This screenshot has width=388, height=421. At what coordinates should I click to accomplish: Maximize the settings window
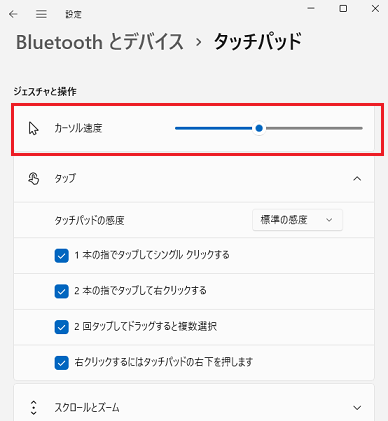click(x=343, y=9)
